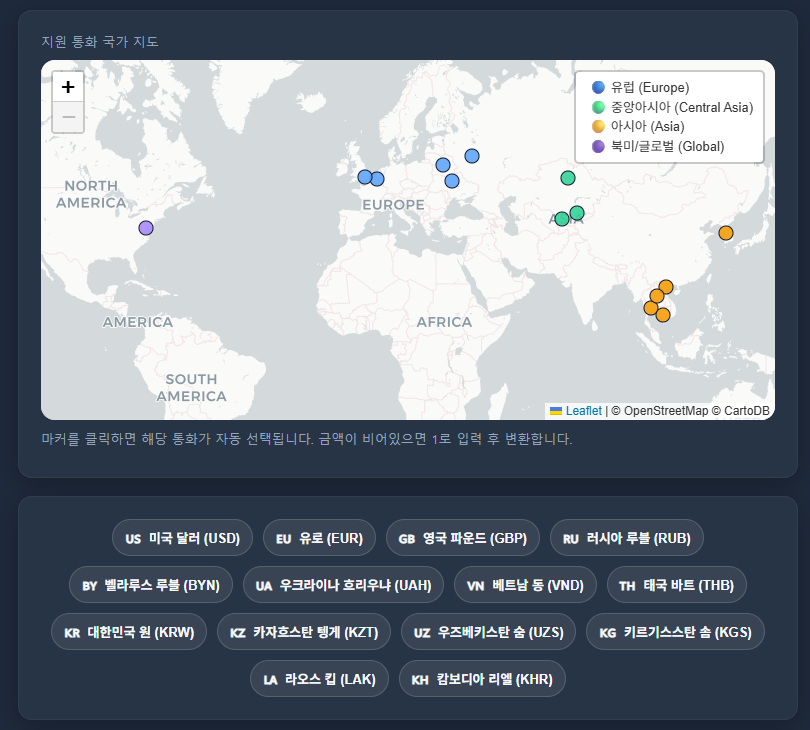Select the orange marker near Korea
Screen dimensions: 810x730
point(726,231)
